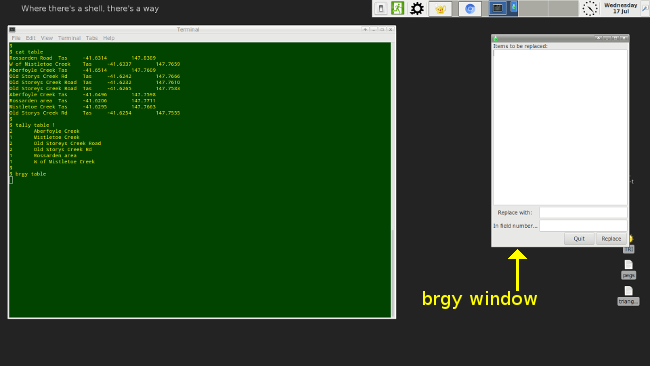Click the Replace button in brgy window
The width and height of the screenshot is (650, 366).
click(x=611, y=238)
